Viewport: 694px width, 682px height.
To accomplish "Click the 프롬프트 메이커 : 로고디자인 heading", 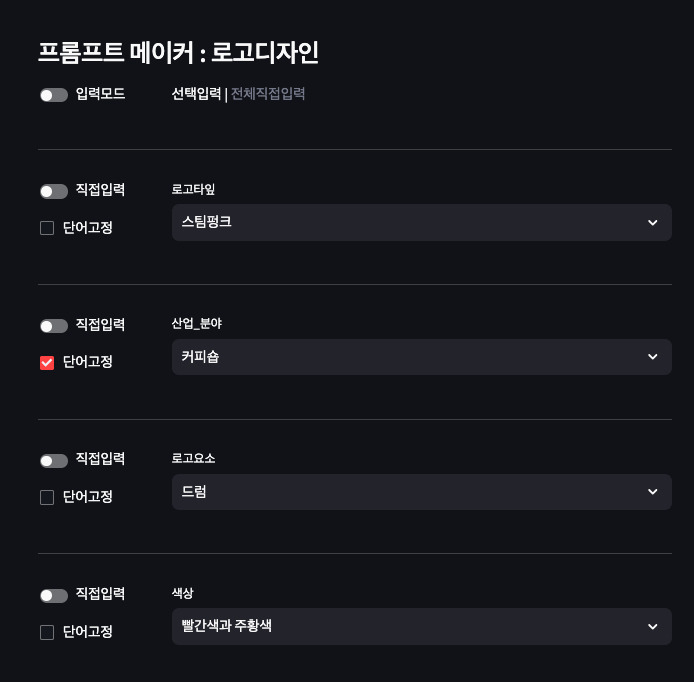I will tap(178, 52).
